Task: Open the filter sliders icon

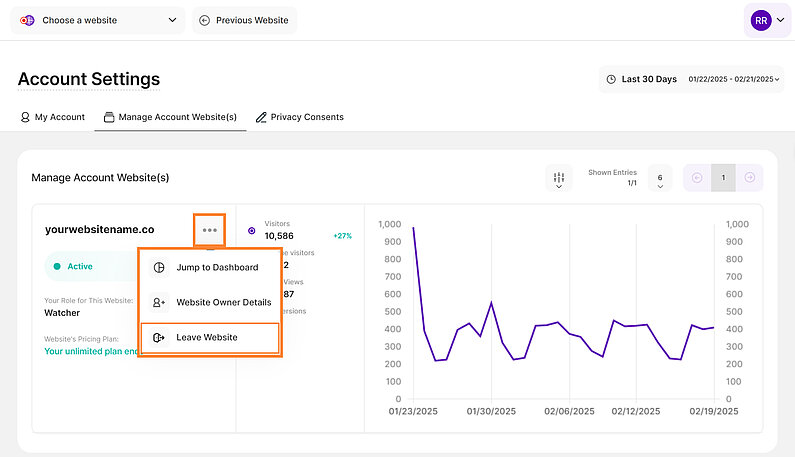Action: (x=559, y=179)
